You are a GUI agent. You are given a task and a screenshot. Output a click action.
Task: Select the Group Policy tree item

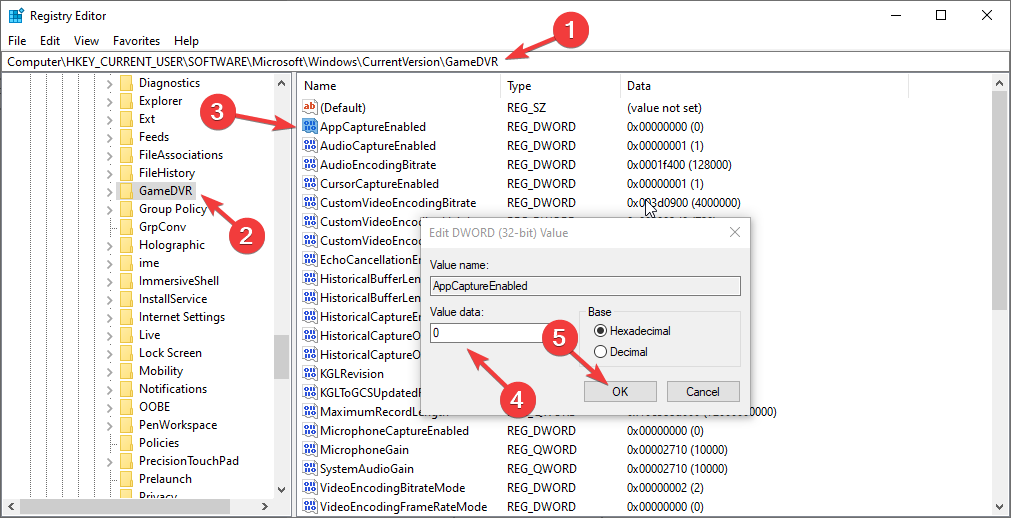[x=172, y=209]
